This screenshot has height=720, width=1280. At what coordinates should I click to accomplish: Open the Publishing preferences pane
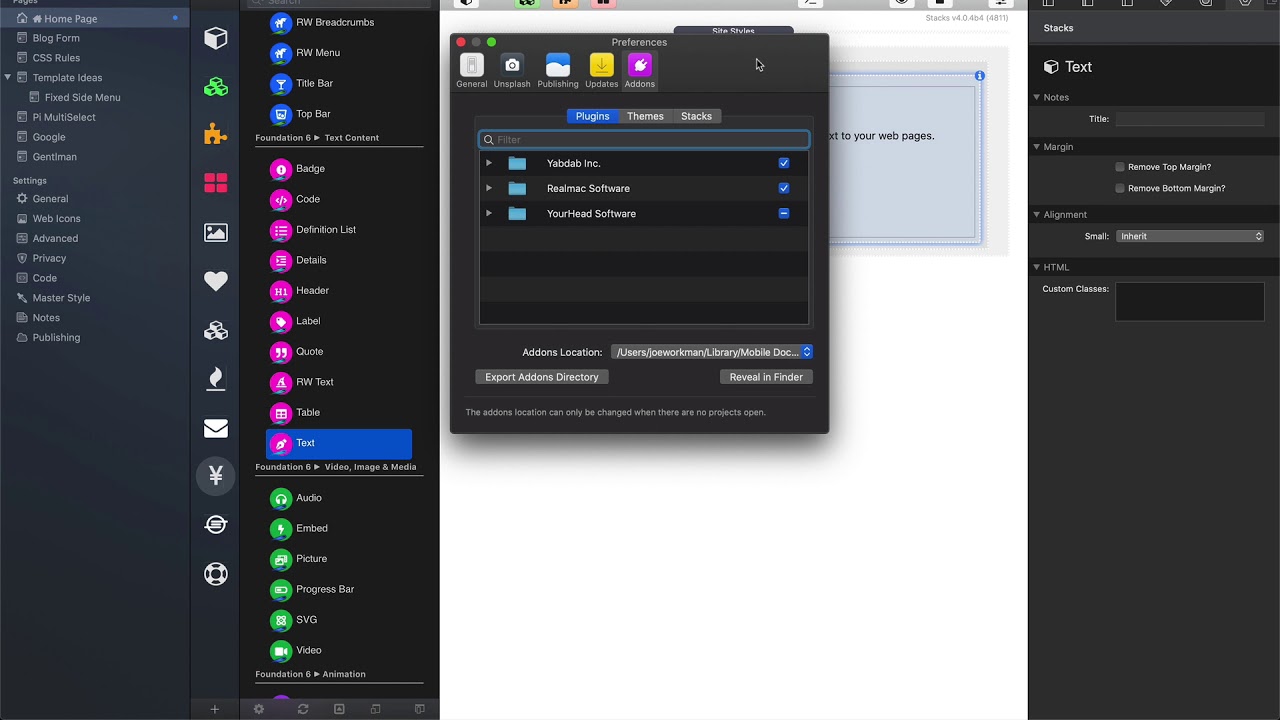(558, 71)
